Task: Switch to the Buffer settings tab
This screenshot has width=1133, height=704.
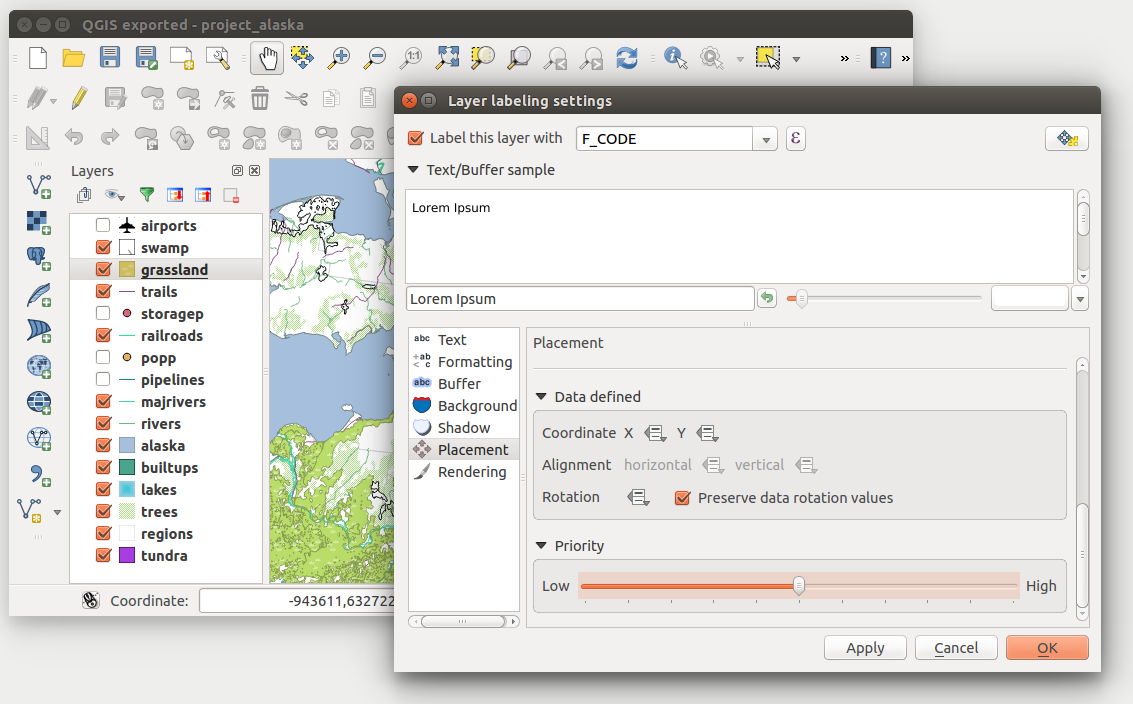Action: point(459,384)
